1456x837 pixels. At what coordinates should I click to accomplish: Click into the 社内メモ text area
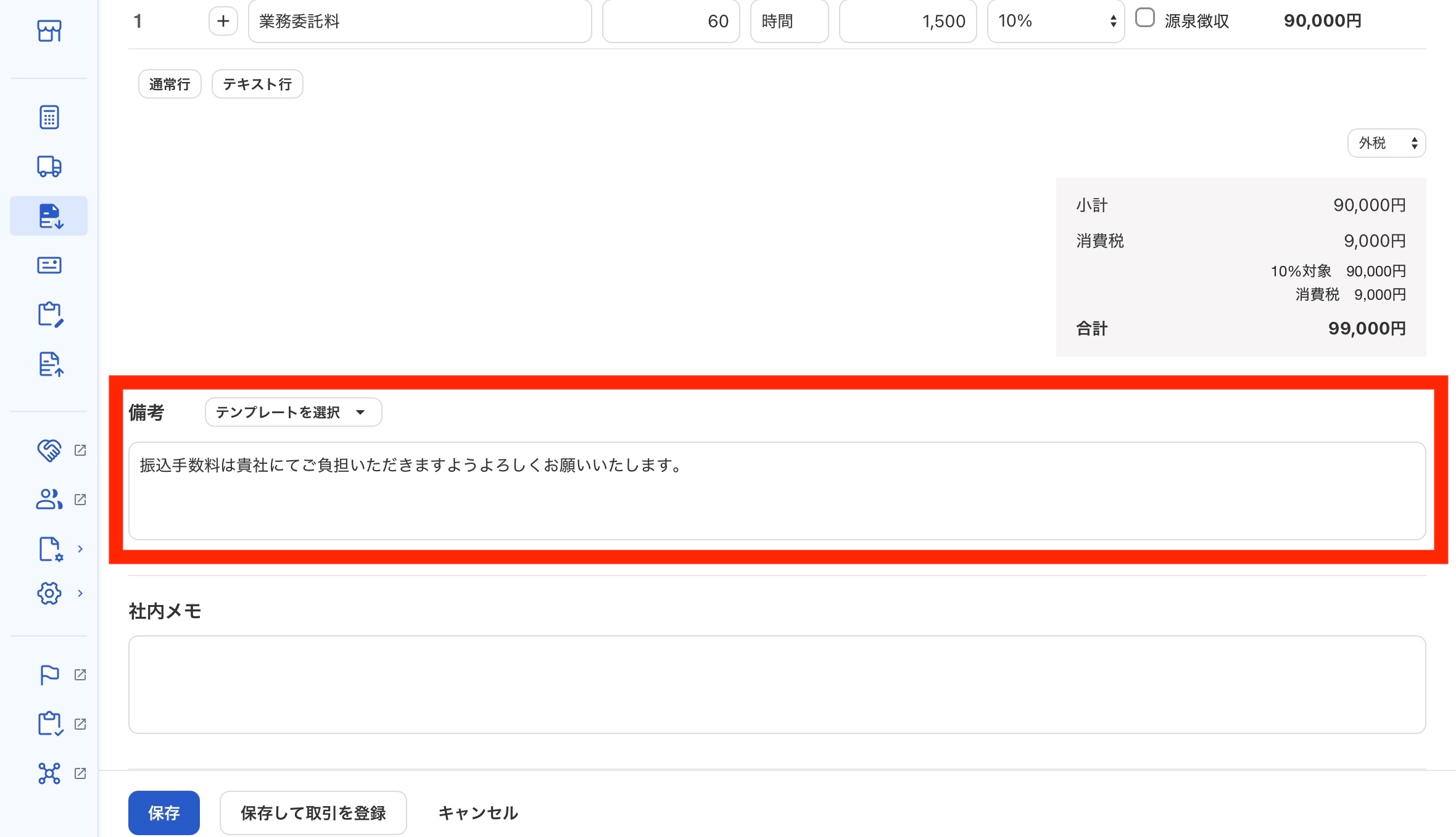[x=777, y=685]
